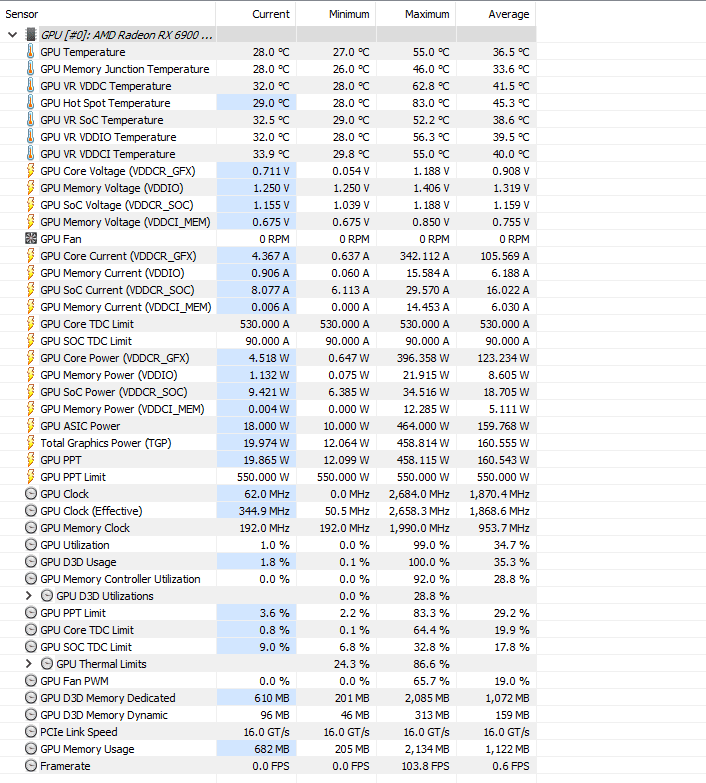Click maximum value 342.112 A of Core Current

pos(424,256)
